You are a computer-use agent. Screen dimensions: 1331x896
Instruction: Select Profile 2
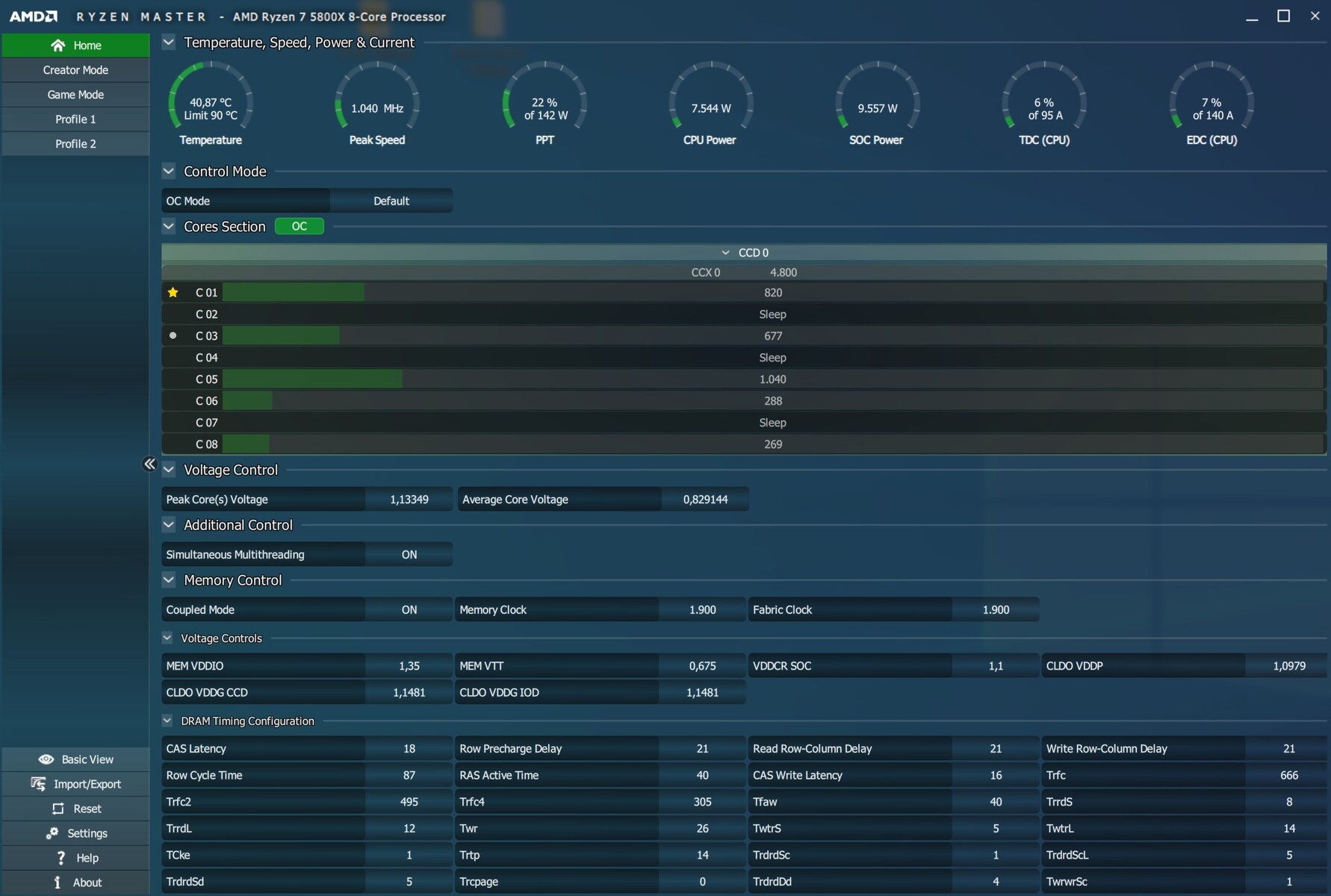(75, 144)
